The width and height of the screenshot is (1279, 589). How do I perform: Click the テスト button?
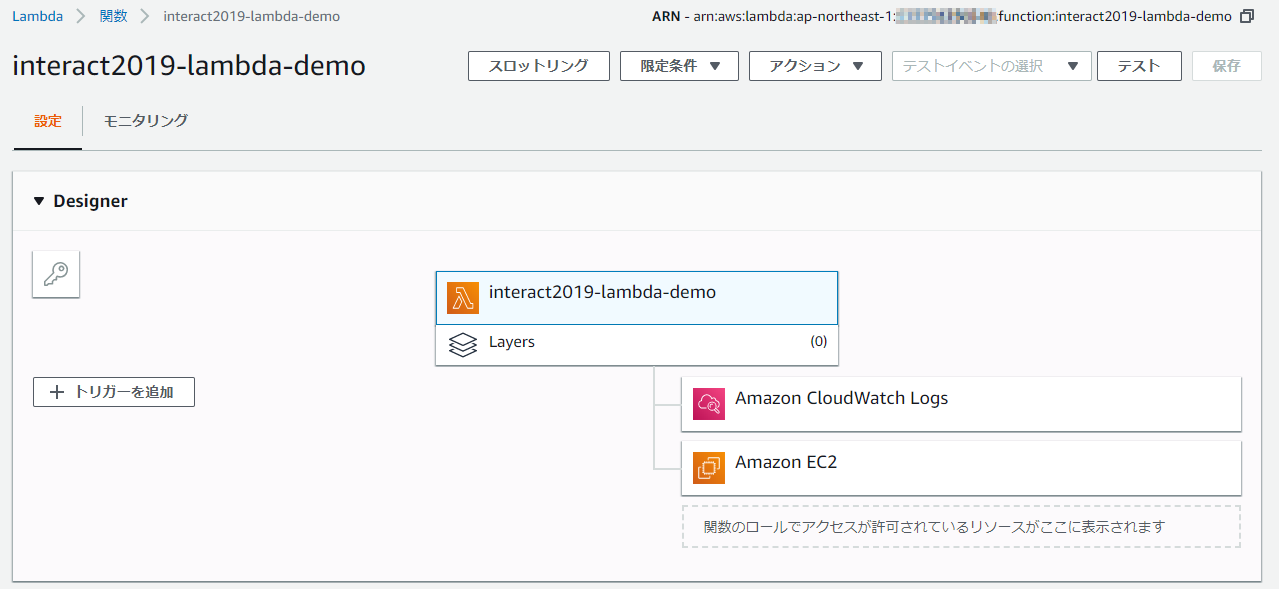(1139, 66)
